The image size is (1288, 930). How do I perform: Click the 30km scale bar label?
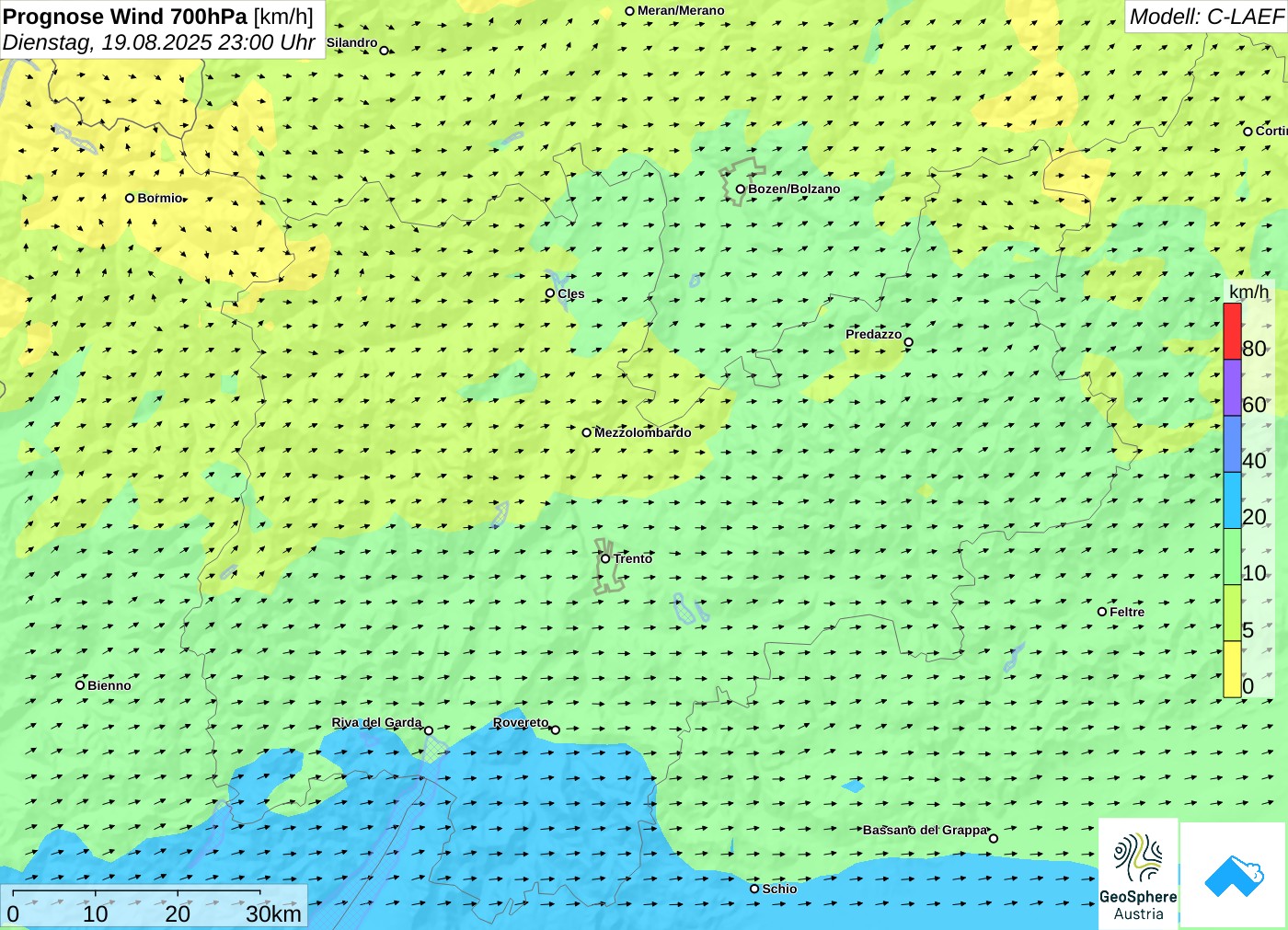[x=273, y=913]
